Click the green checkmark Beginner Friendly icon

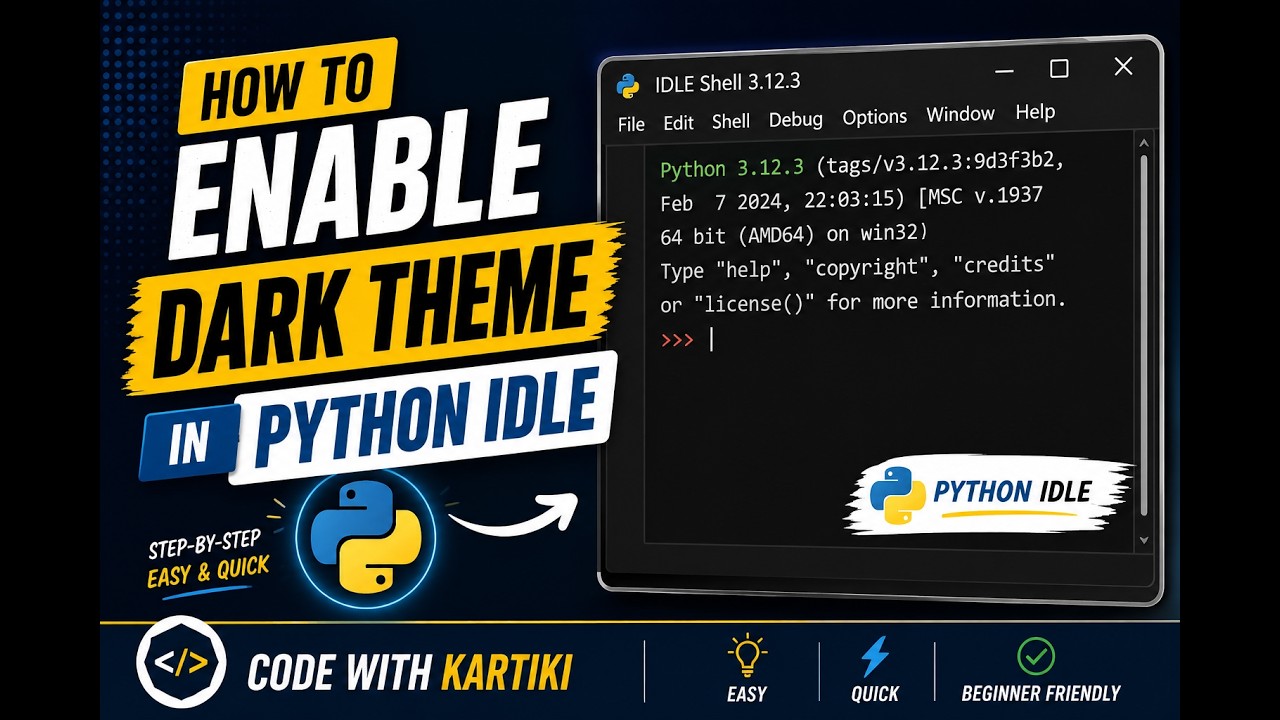click(1036, 656)
